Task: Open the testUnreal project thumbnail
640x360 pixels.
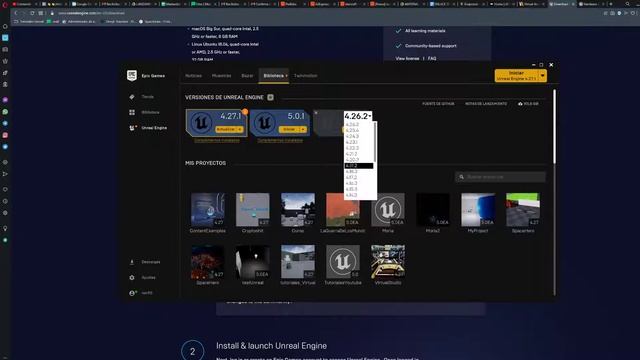Action: 253,262
